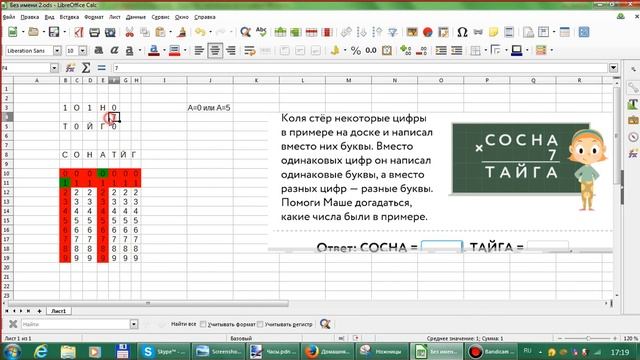The image size is (640, 360).
Task: Close the Find toolbar with X
Action: (13, 324)
